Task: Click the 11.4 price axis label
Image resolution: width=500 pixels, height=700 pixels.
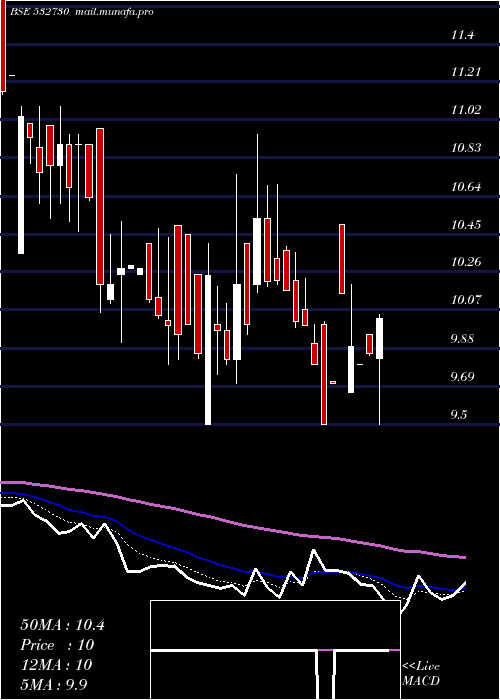Action: pyautogui.click(x=463, y=34)
